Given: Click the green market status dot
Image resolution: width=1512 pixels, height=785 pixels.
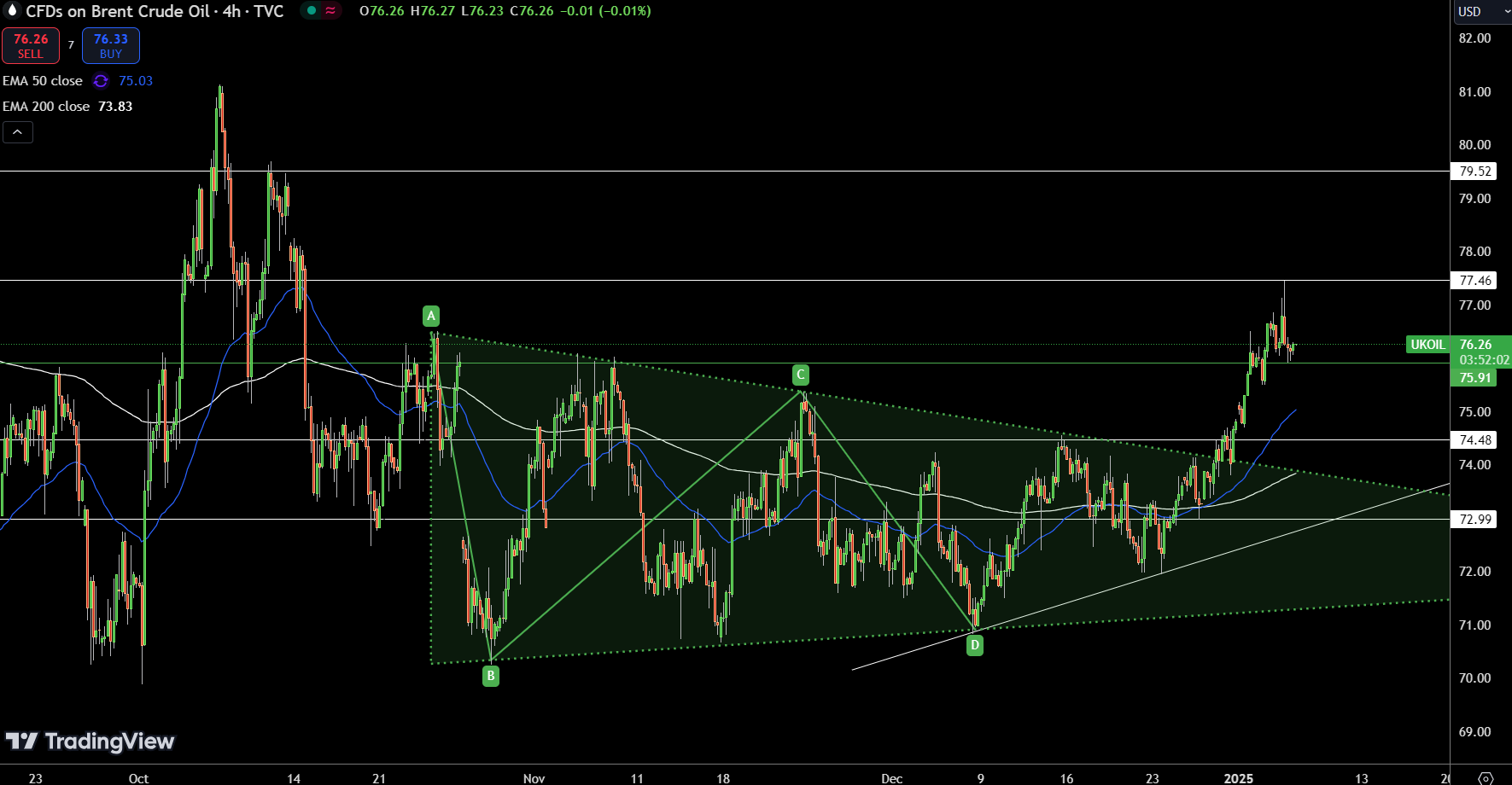Looking at the screenshot, I should (x=312, y=11).
